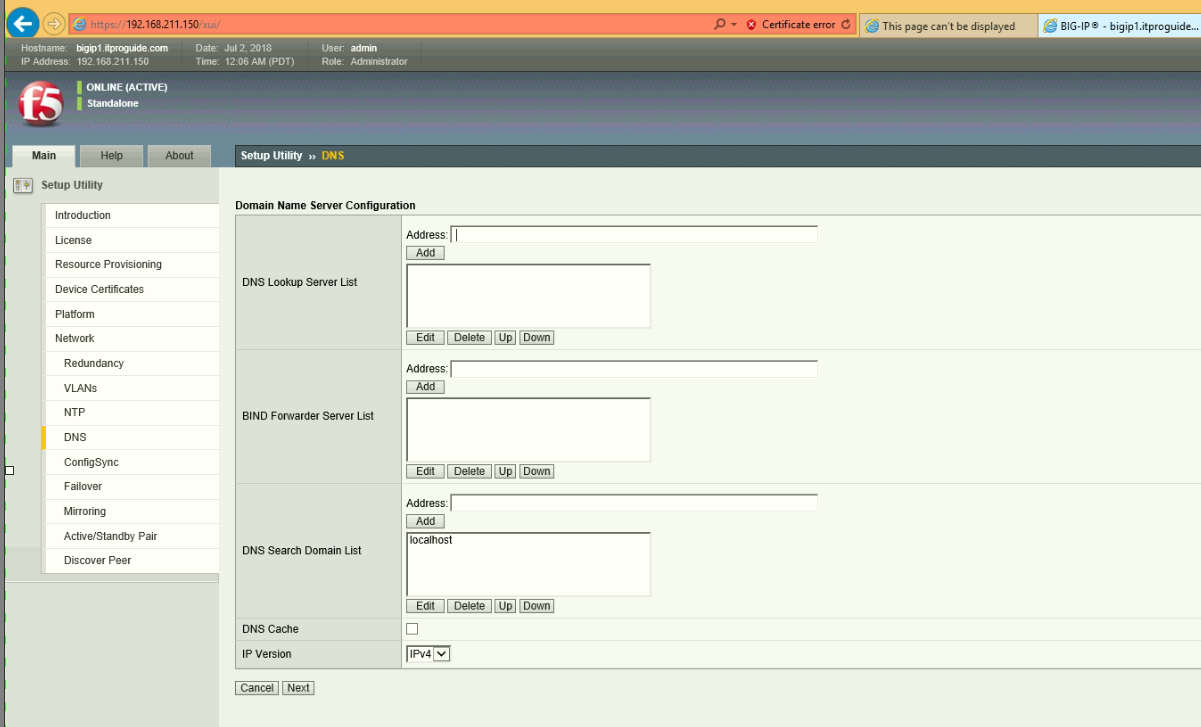
Task: Click Edit under DNS Search Domain List
Action: 425,606
